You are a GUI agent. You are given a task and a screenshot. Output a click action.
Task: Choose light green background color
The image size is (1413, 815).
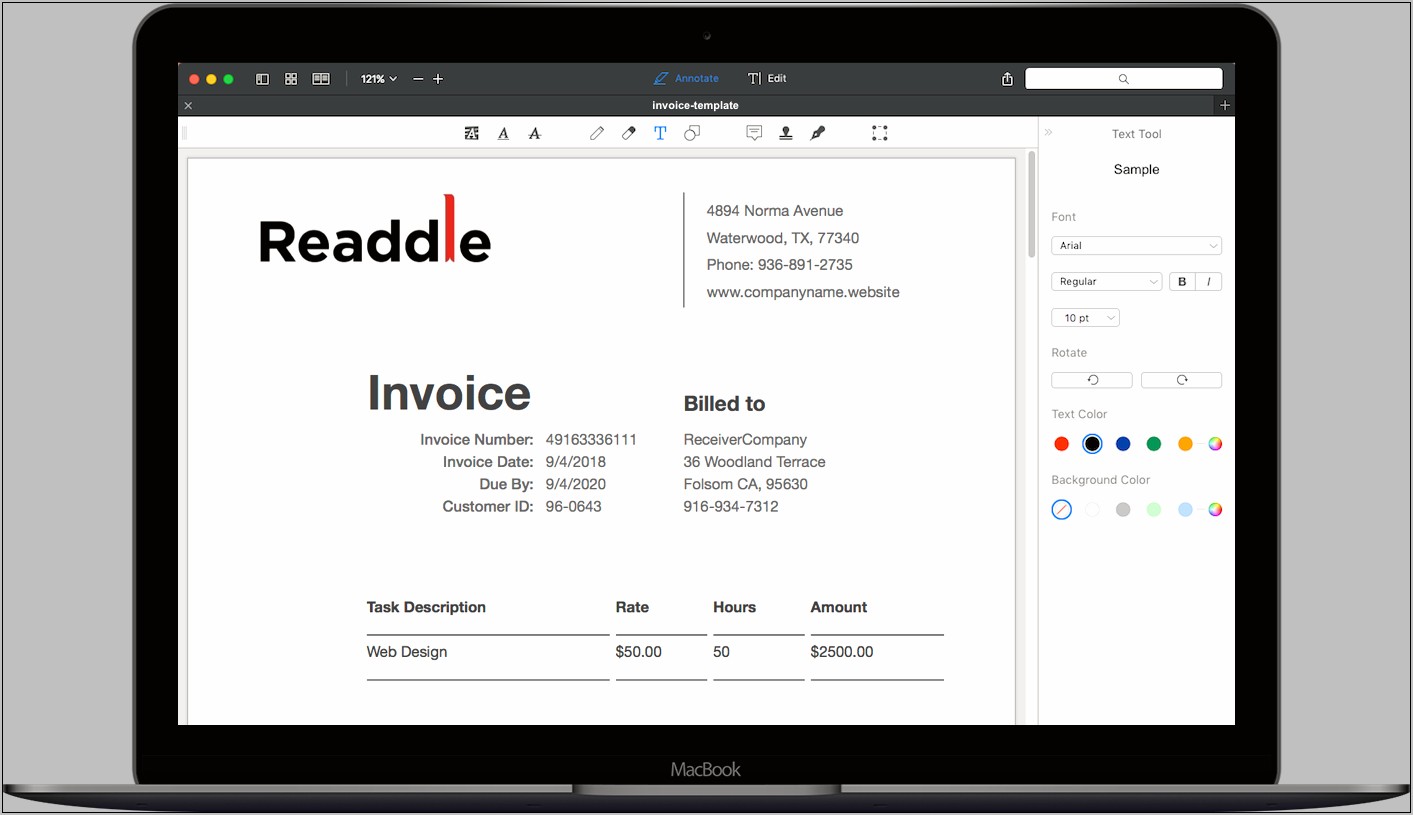coord(1154,510)
